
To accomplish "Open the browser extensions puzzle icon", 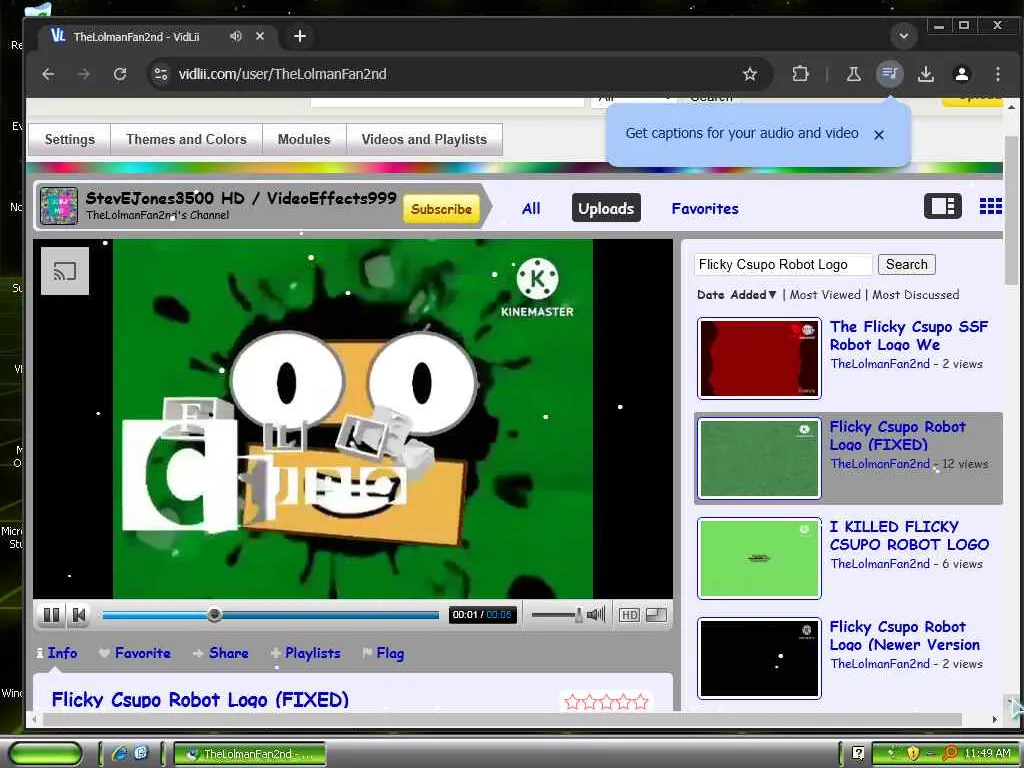I will tap(800, 74).
